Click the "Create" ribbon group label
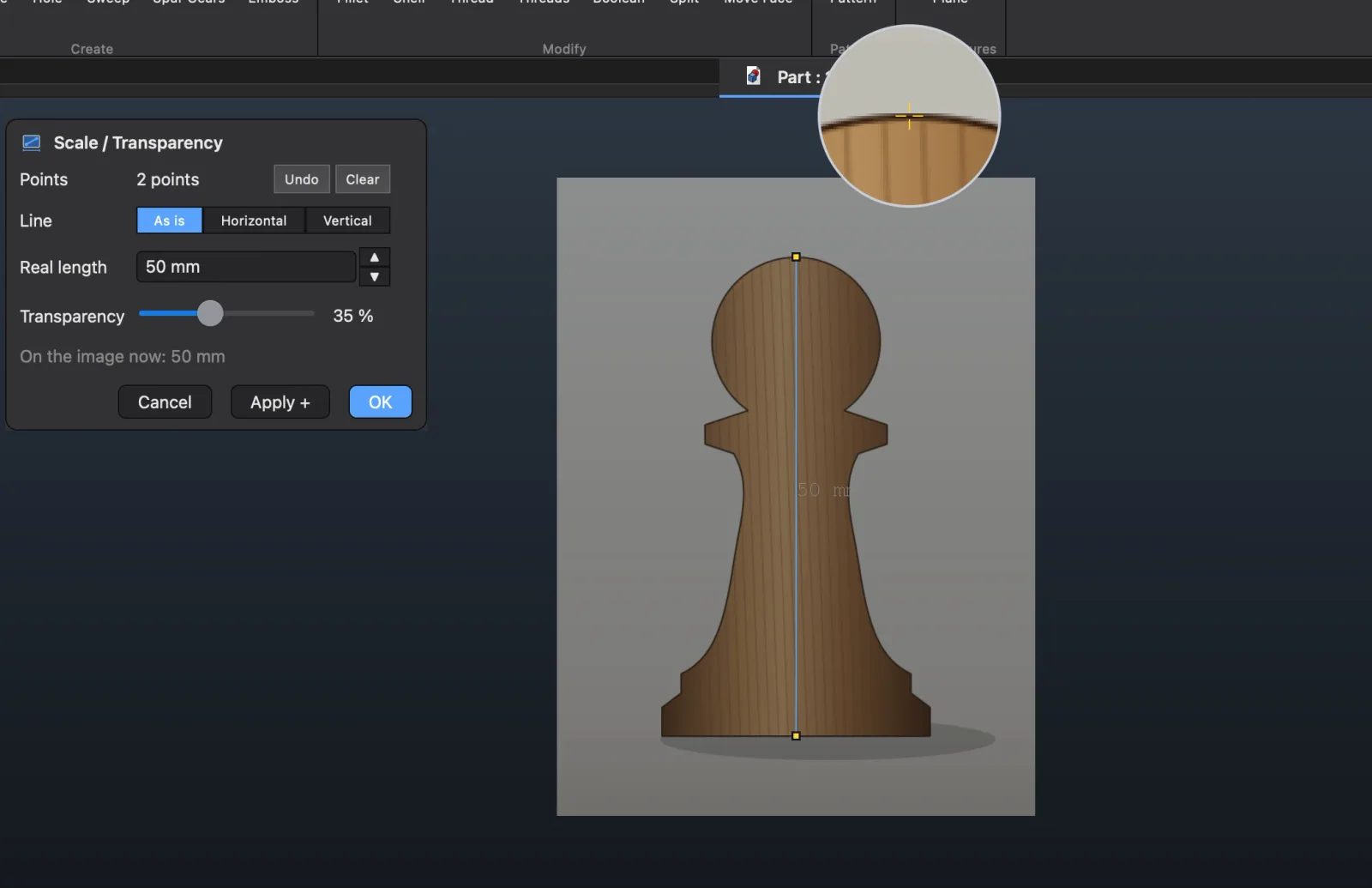The width and height of the screenshot is (1372, 888). [x=92, y=49]
